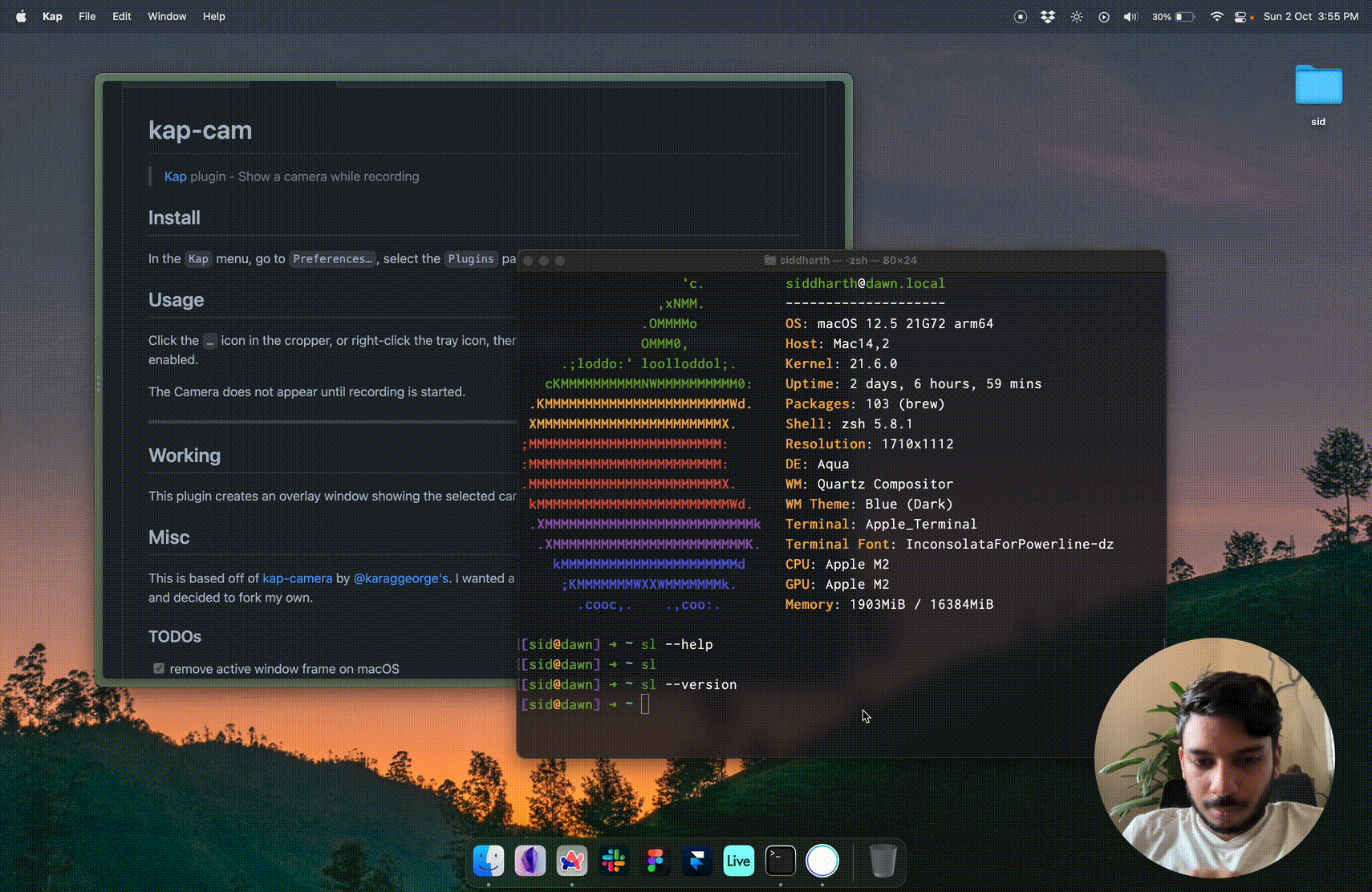Click the Plugins code label in README
The image size is (1372, 892).
click(471, 259)
